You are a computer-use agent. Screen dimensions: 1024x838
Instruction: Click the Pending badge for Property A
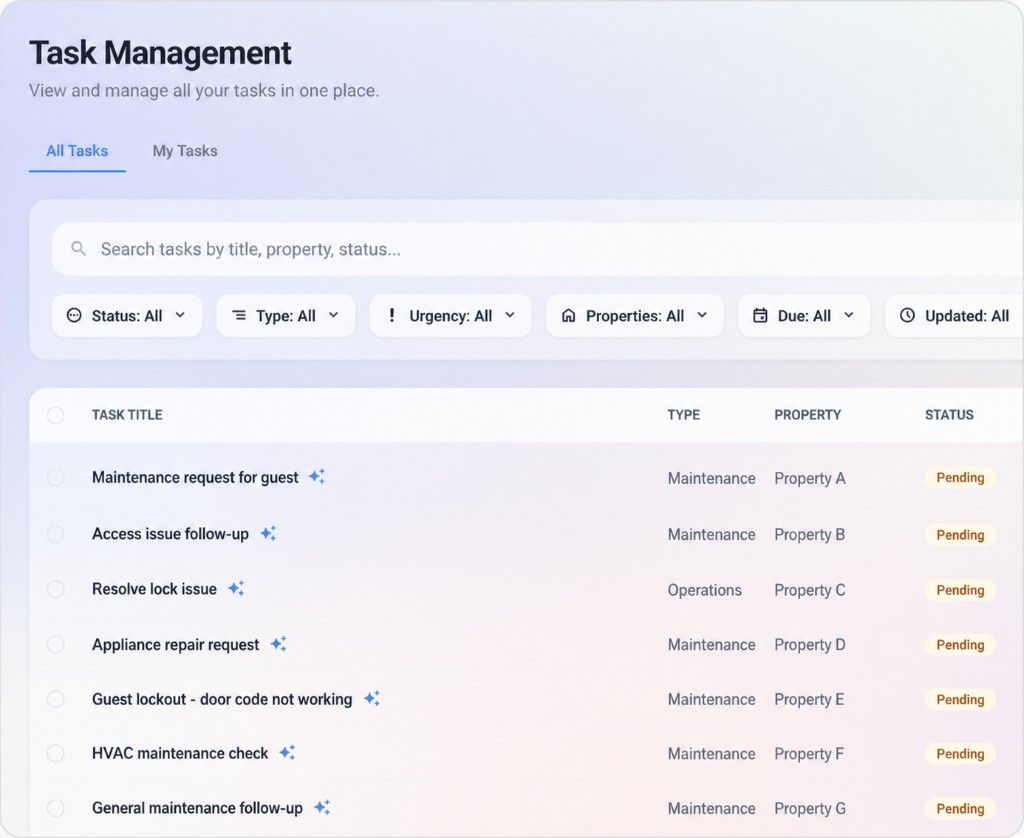[960, 477]
